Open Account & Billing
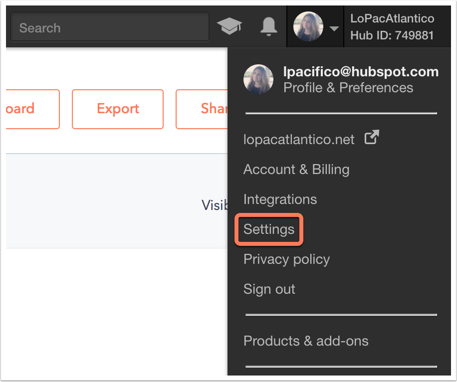 click(x=296, y=169)
